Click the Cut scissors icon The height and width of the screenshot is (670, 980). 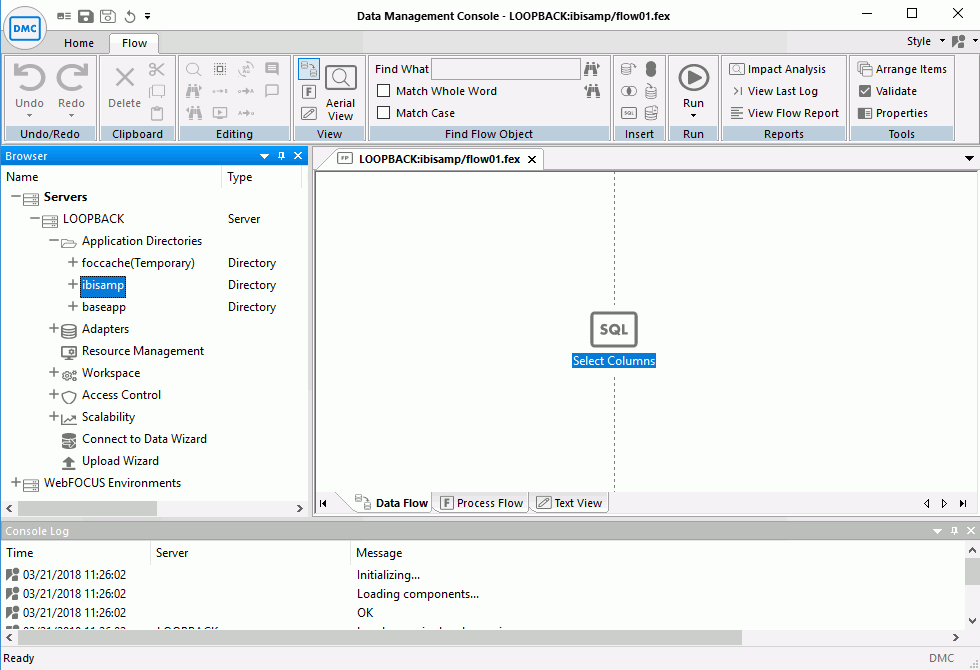click(157, 69)
